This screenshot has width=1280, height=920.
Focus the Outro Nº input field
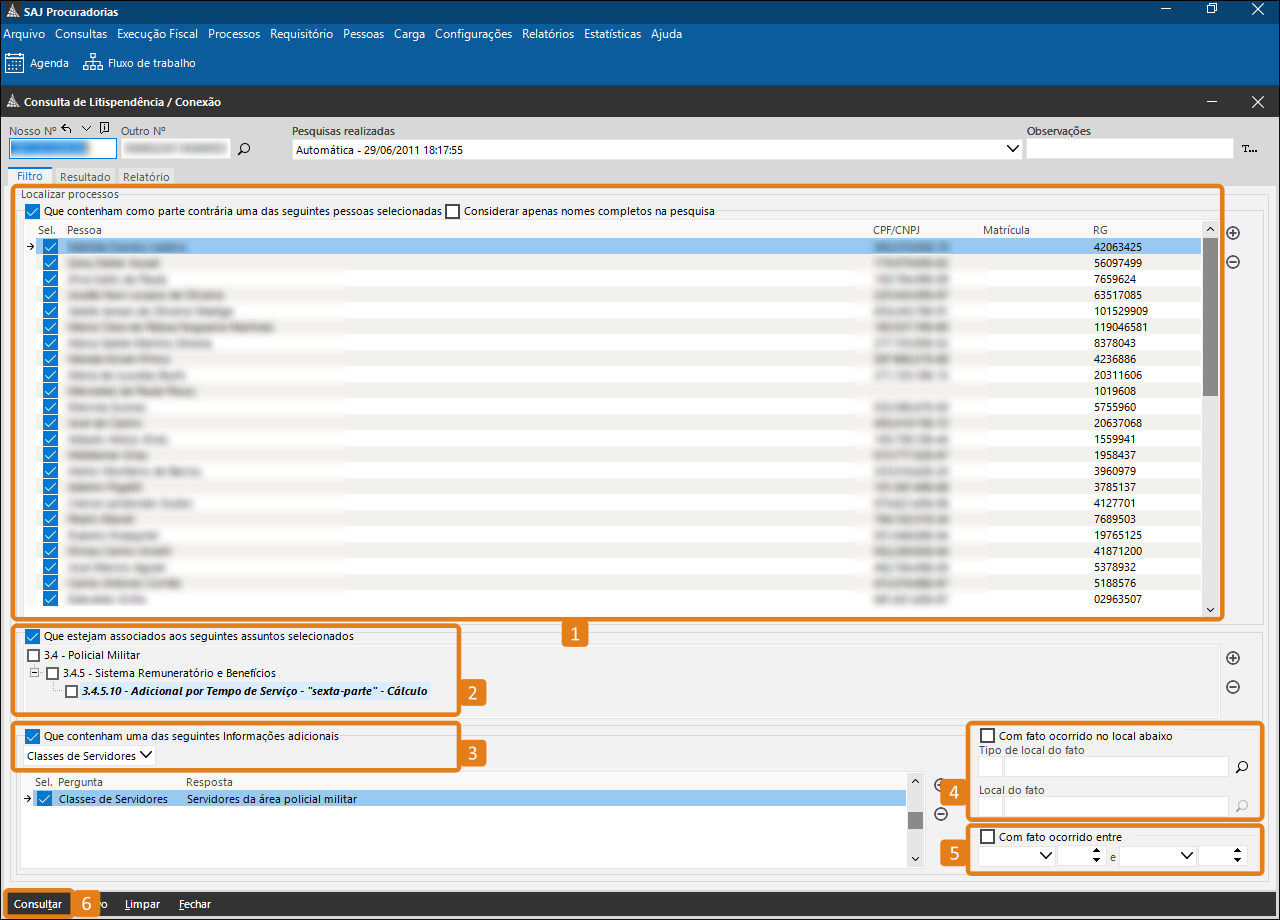point(175,149)
